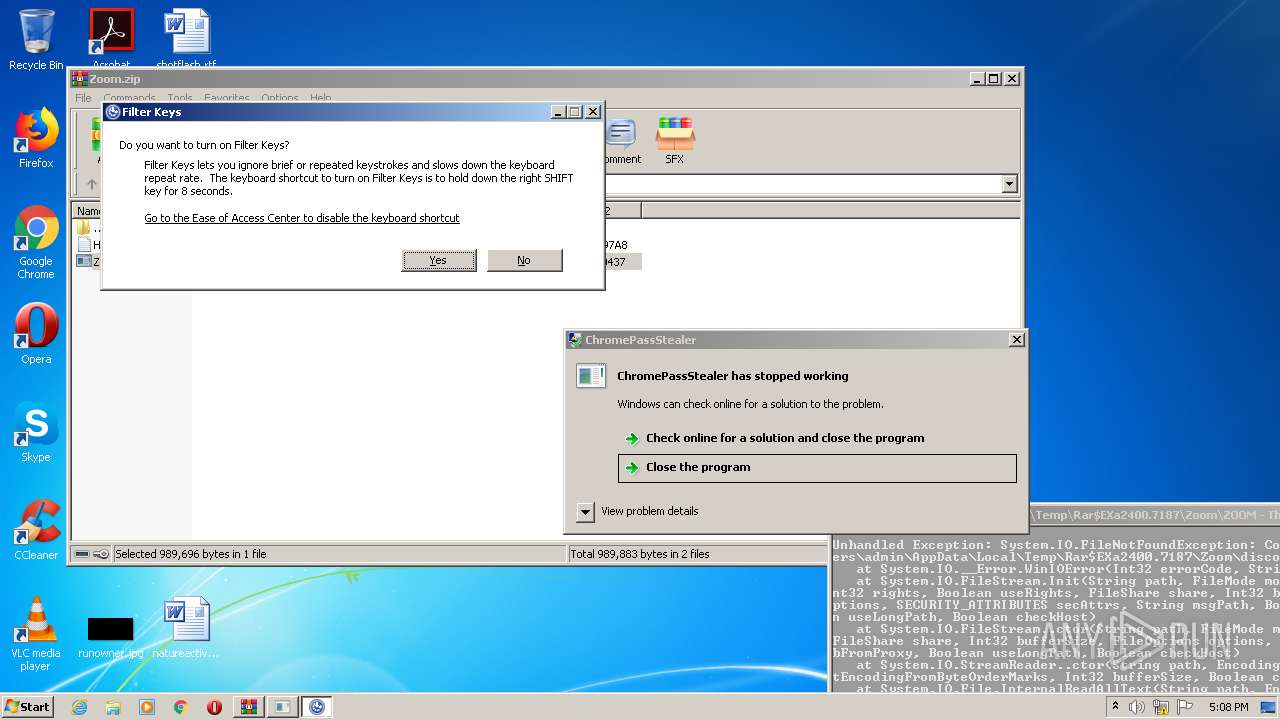Image resolution: width=1280 pixels, height=720 pixels.
Task: Maximize the Zoom.zip WinRAR window
Action: click(x=993, y=78)
